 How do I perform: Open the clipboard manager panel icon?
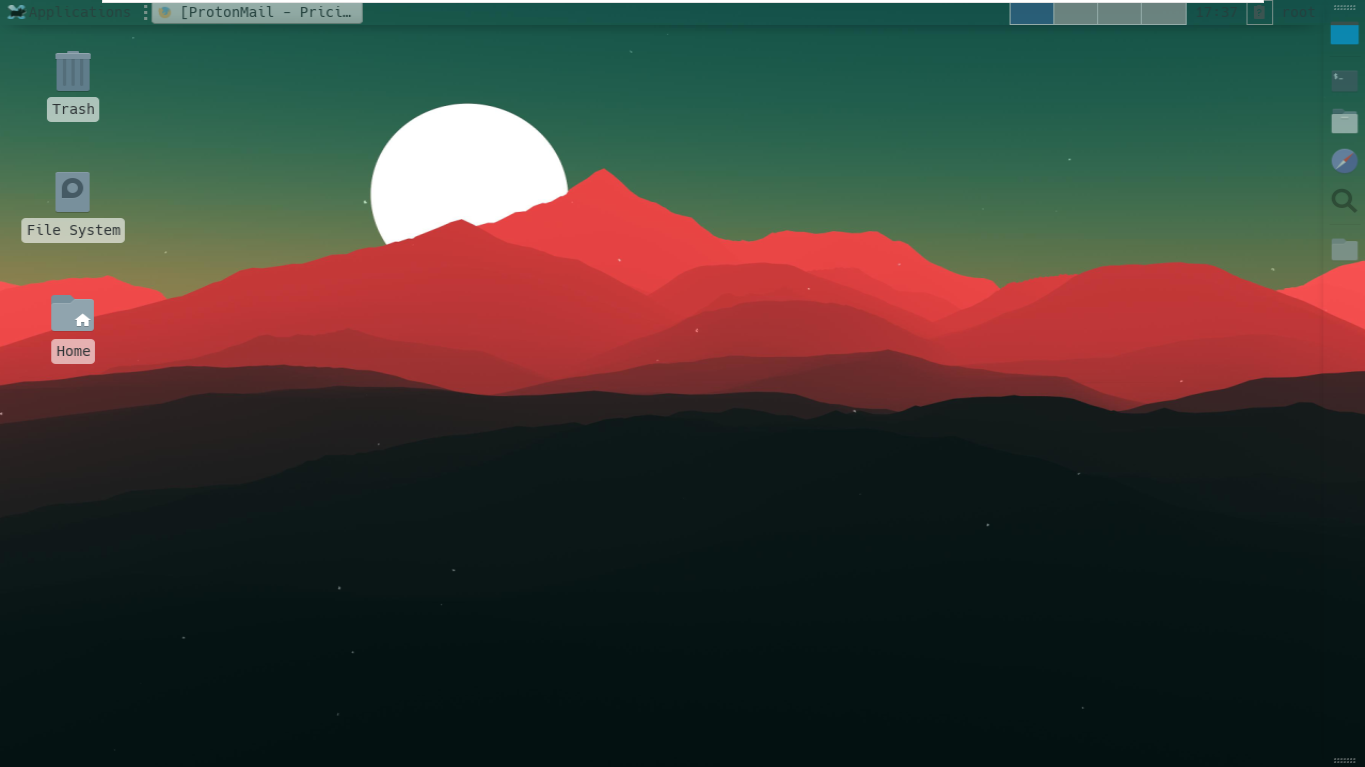coord(1259,12)
